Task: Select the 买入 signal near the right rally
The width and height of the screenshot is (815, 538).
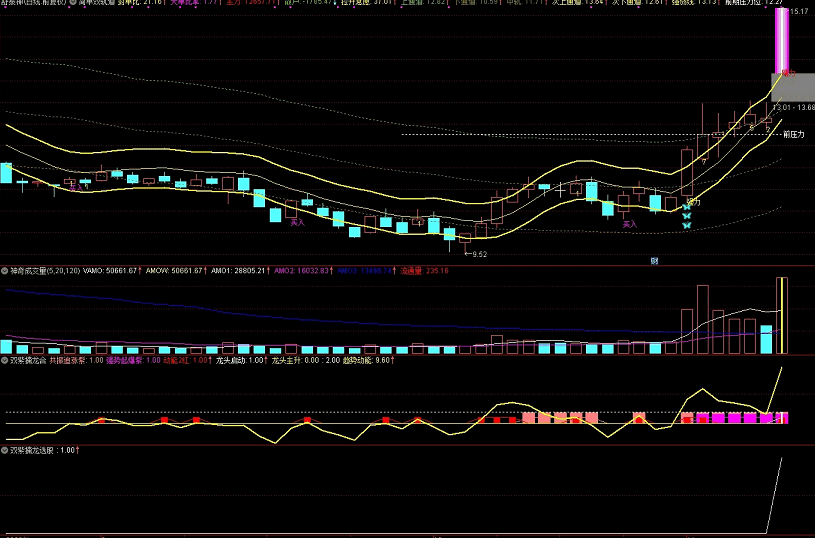Action: 629,225
